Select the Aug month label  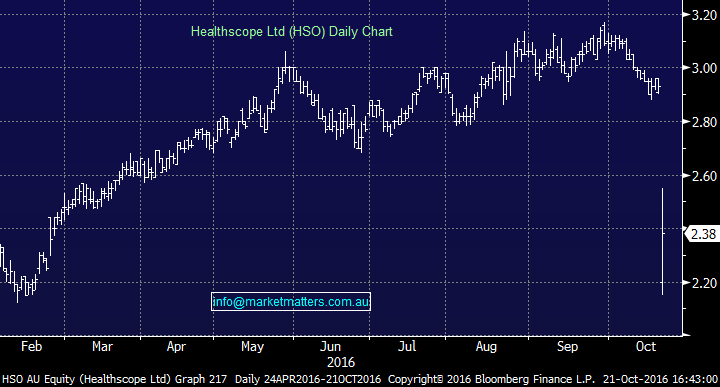[486, 347]
